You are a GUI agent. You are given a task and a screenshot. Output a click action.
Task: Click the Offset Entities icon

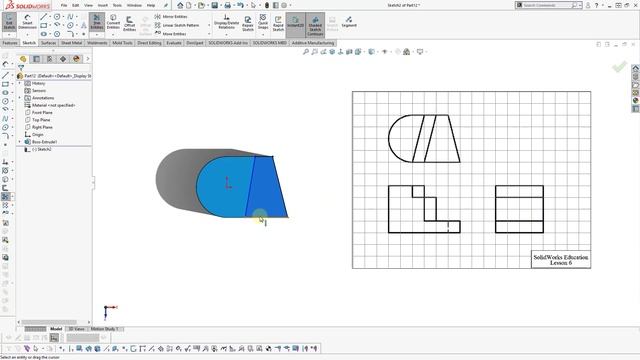point(129,24)
